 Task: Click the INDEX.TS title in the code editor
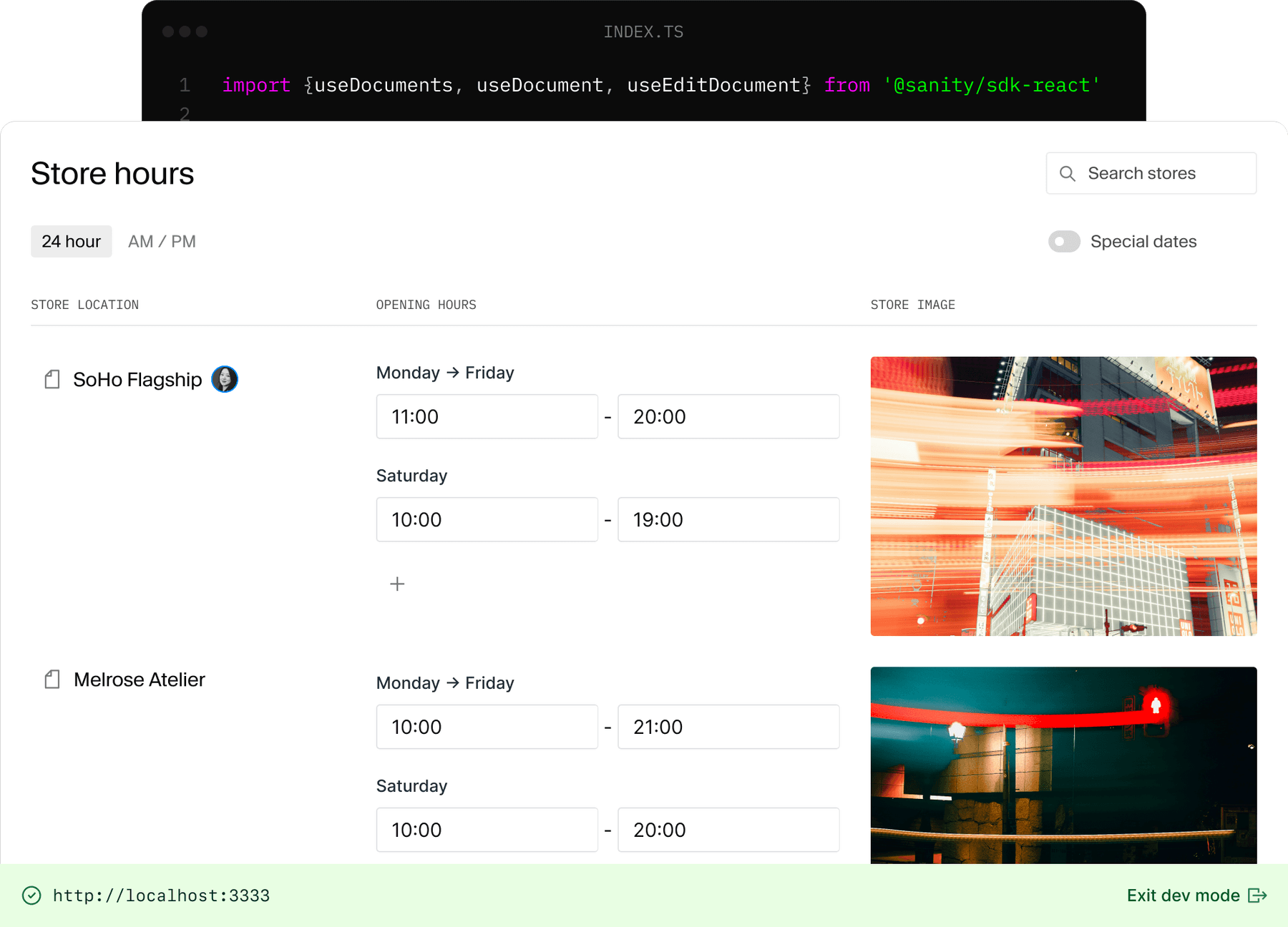(x=643, y=31)
